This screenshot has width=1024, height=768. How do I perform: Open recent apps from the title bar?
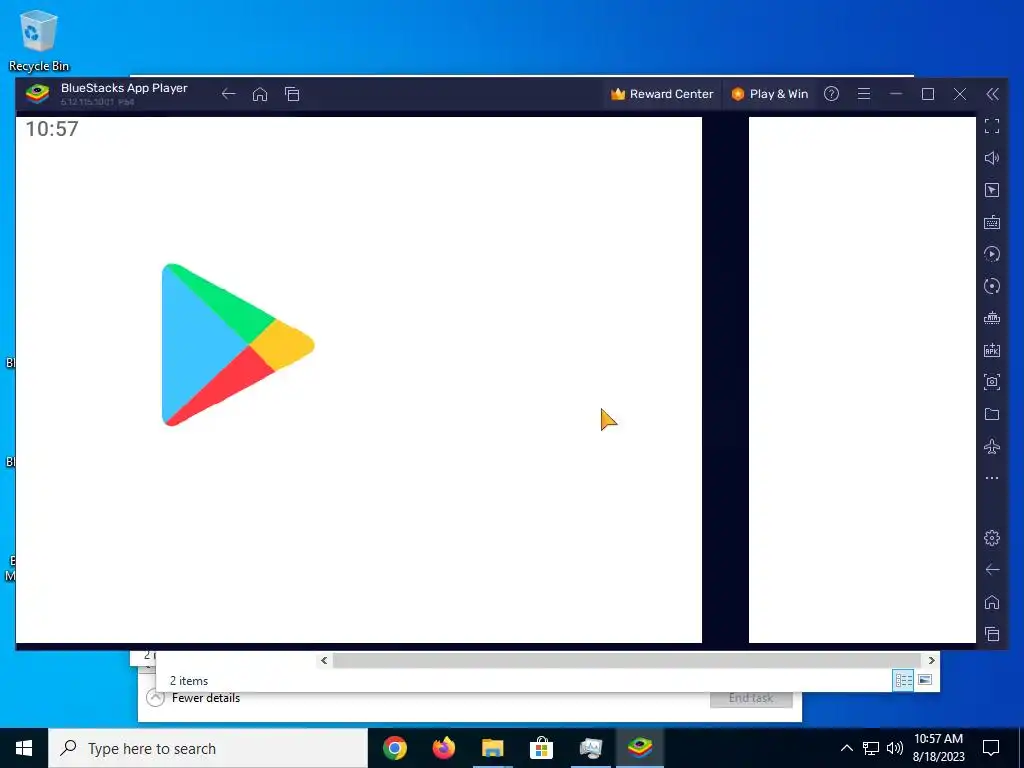pos(292,94)
